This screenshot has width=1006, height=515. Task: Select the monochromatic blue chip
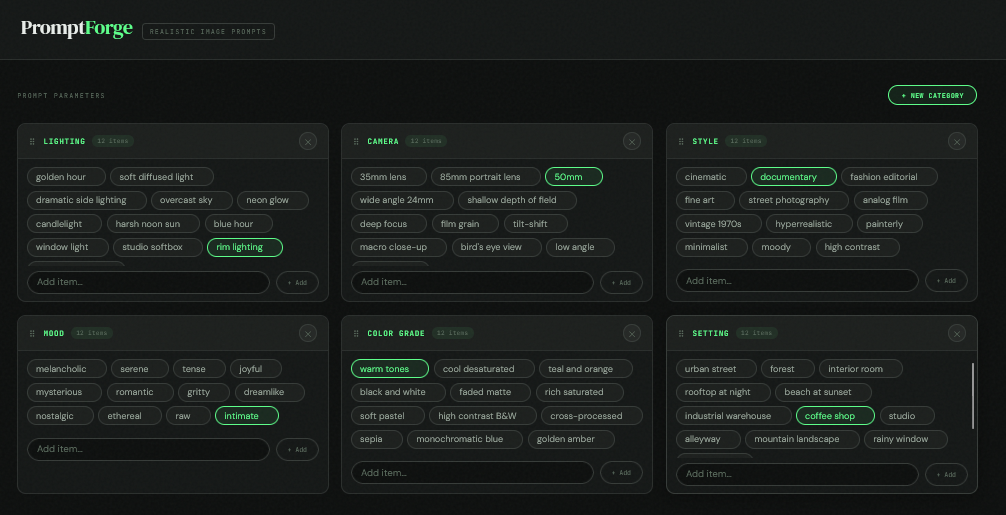tap(465, 439)
